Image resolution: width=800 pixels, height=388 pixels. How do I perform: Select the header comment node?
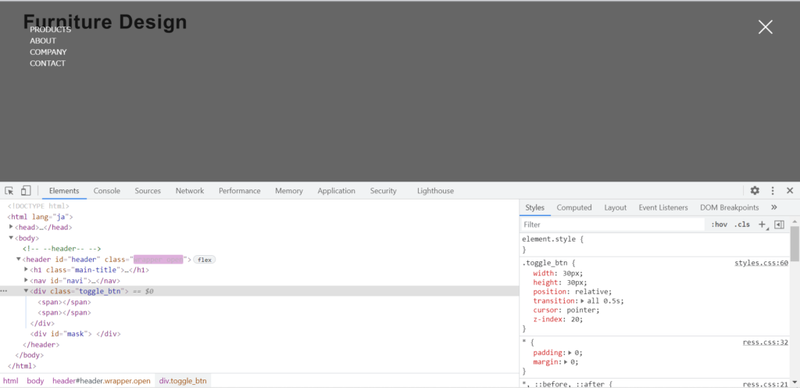tap(62, 249)
